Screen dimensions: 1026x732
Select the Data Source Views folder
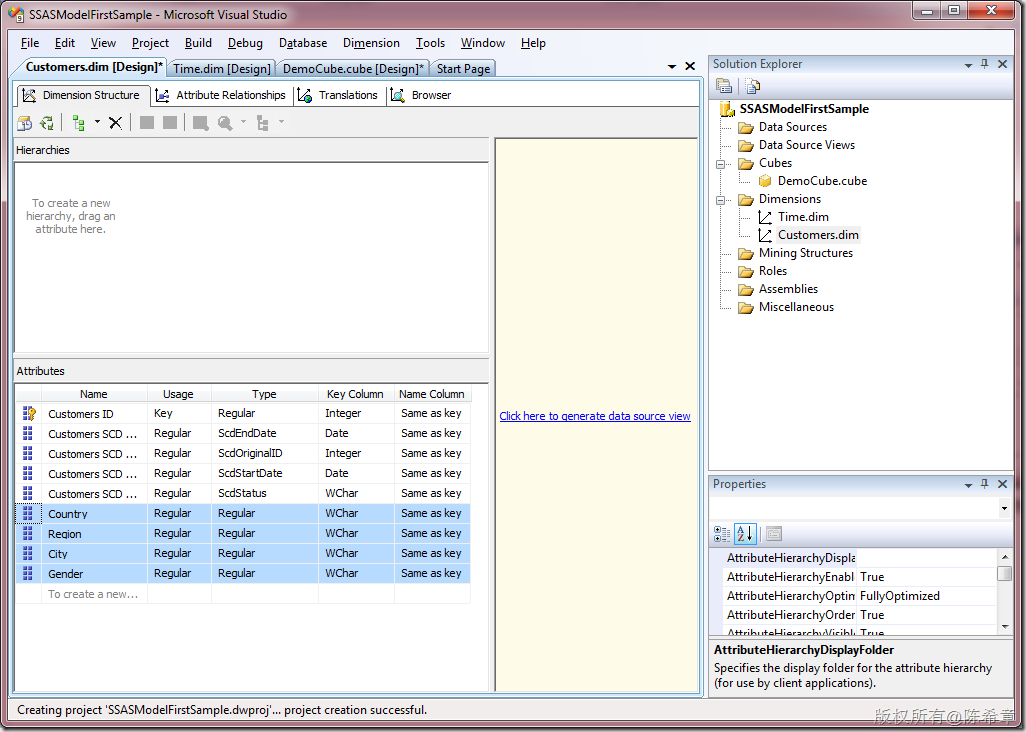point(807,145)
